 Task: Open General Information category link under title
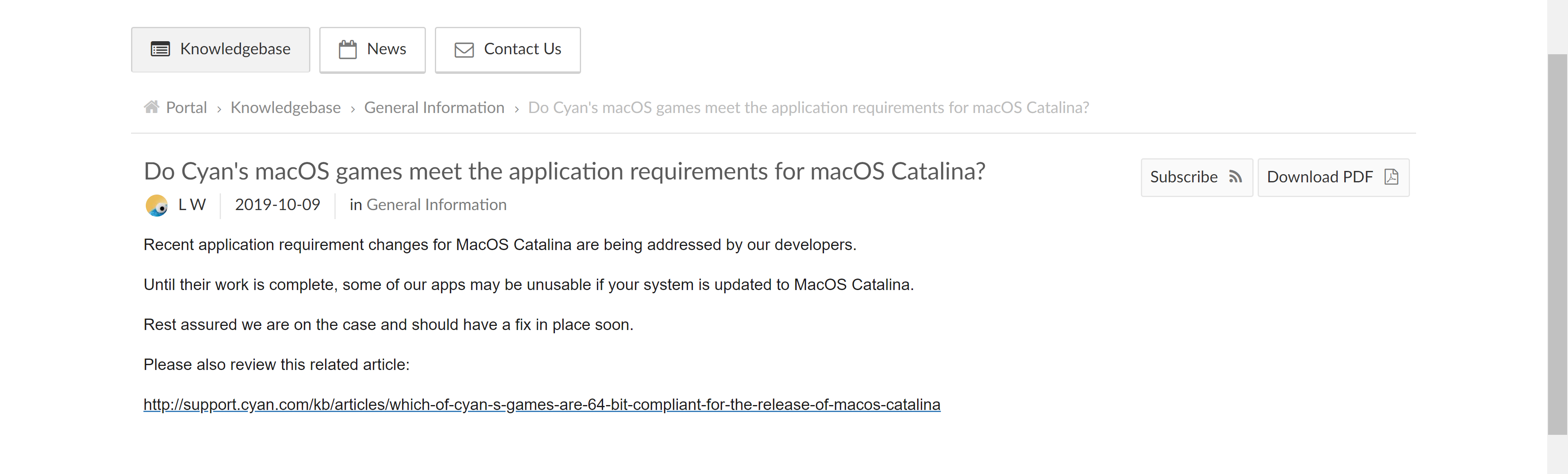click(437, 205)
